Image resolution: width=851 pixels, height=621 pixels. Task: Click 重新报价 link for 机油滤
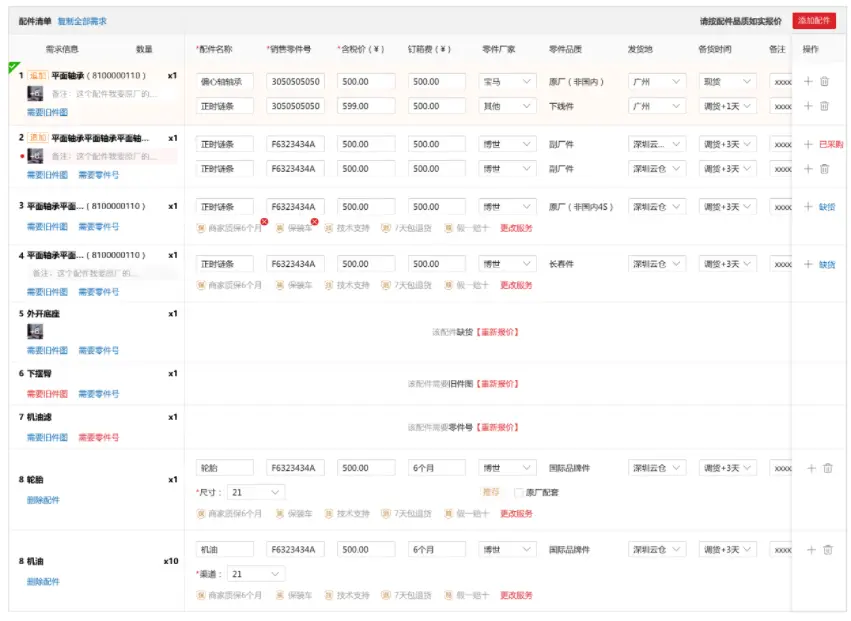498,427
